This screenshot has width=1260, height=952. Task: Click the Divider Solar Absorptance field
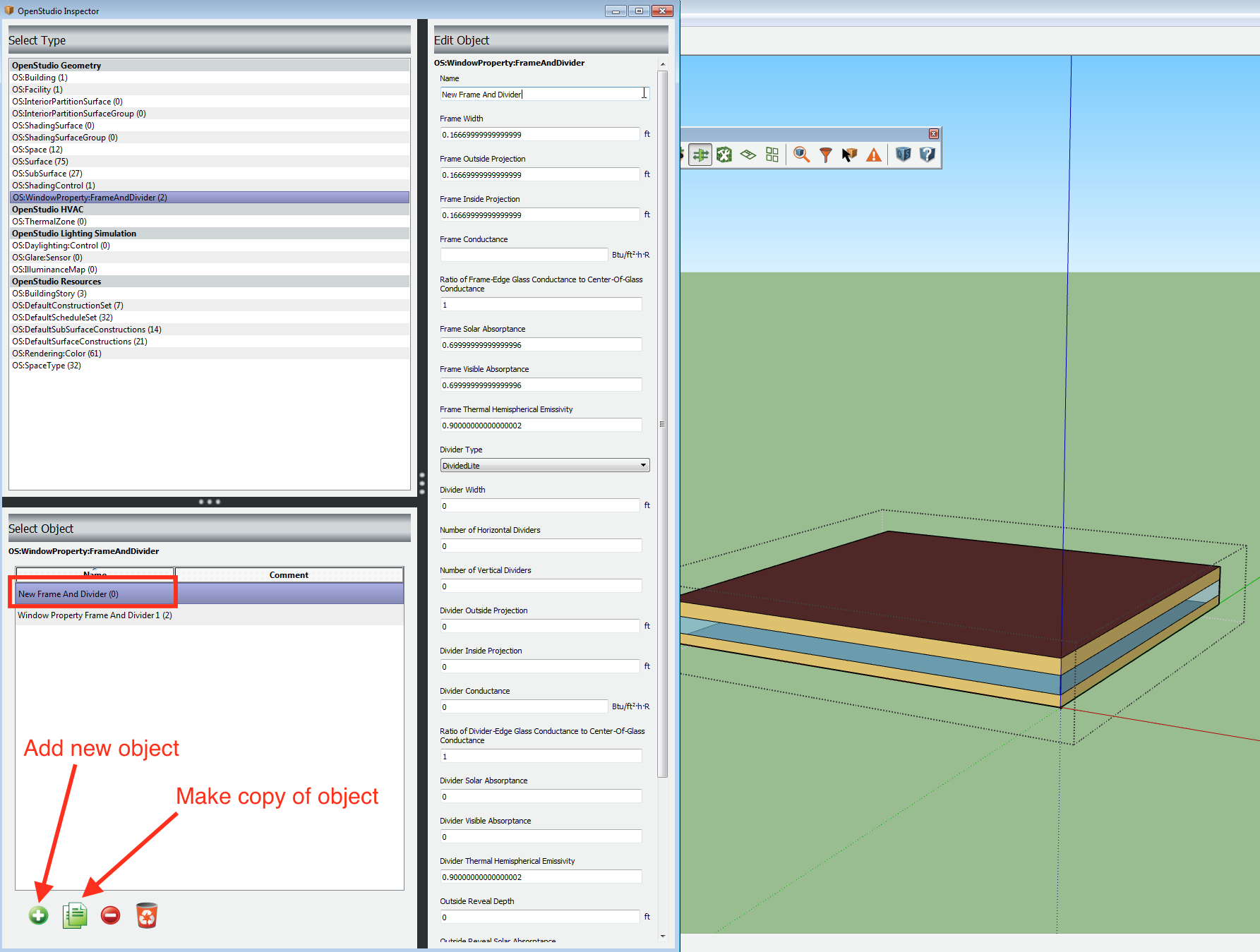coord(541,797)
